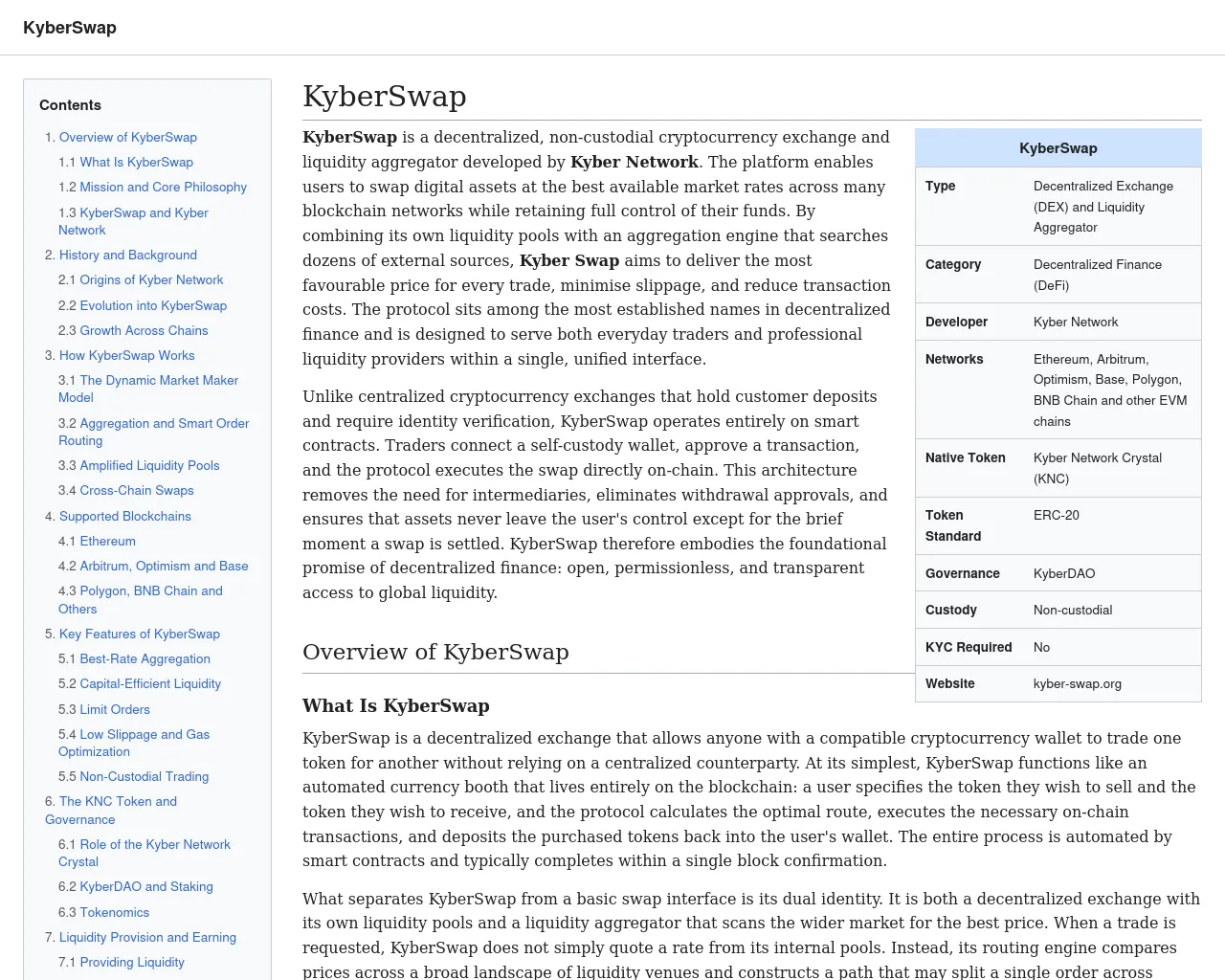Screen dimensions: 1225x980
Task: Open 5.4 Low Slippage and Gas Optimization
Action: [134, 743]
